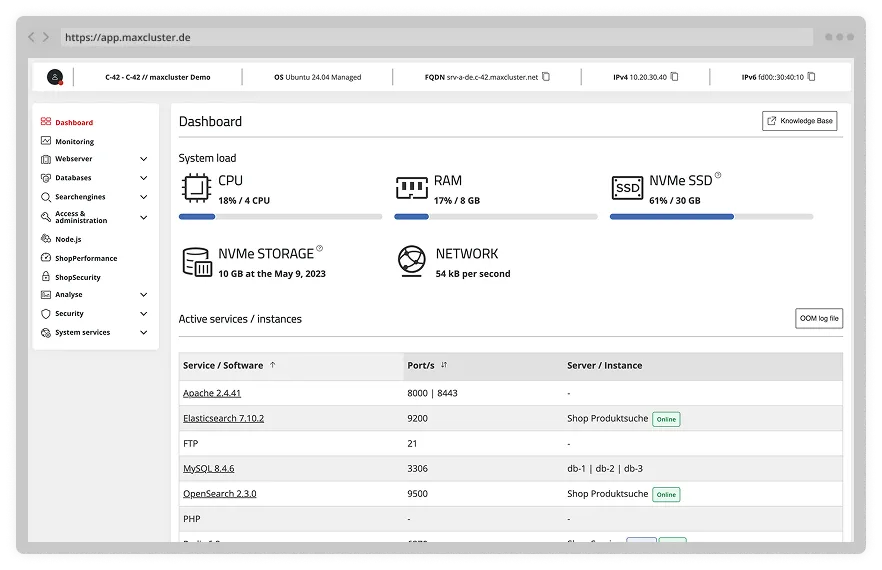The width and height of the screenshot is (882, 570).
Task: Open NVMe STORAGE help info icon
Action: [320, 248]
